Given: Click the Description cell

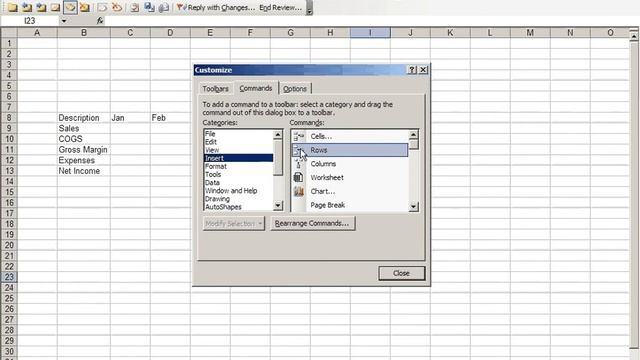Looking at the screenshot, I should [84, 118].
